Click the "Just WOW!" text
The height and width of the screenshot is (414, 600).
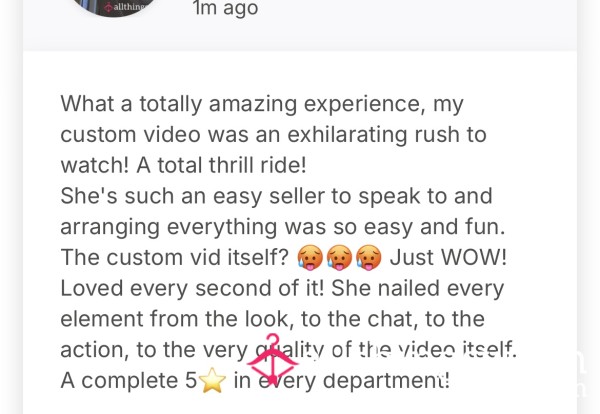(x=448, y=257)
